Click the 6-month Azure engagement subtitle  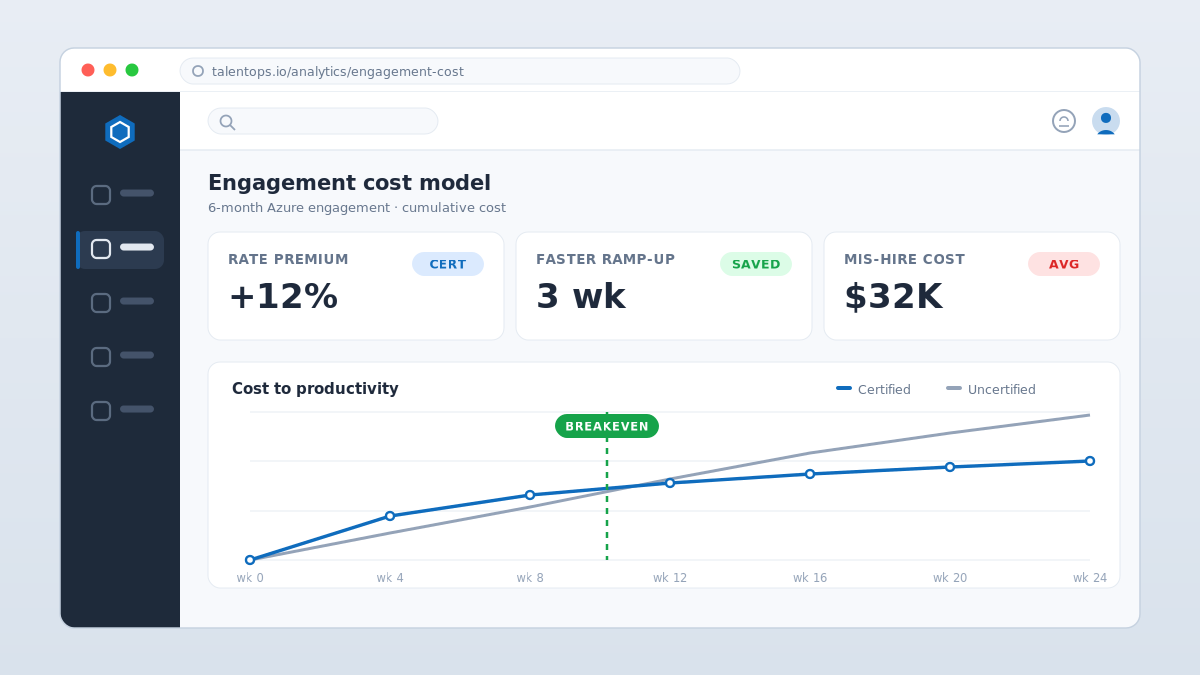click(x=357, y=208)
